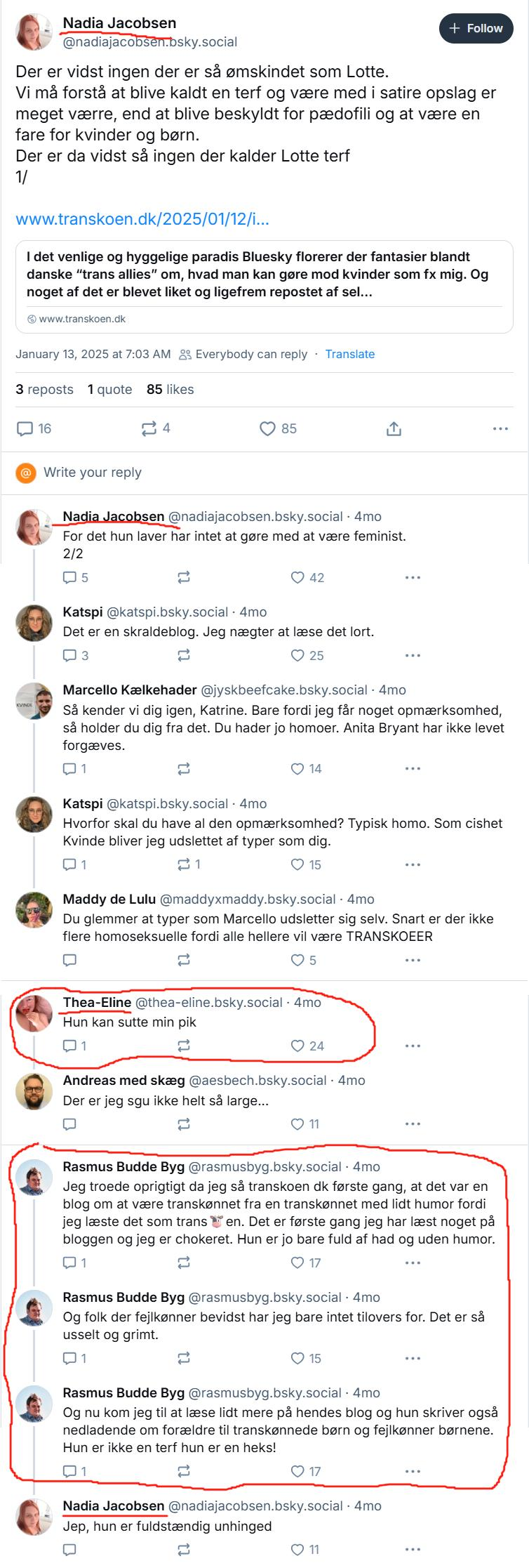Image resolution: width=529 pixels, height=1568 pixels.
Task: Open more options on Andreas med skæg's reply
Action: (x=413, y=1124)
